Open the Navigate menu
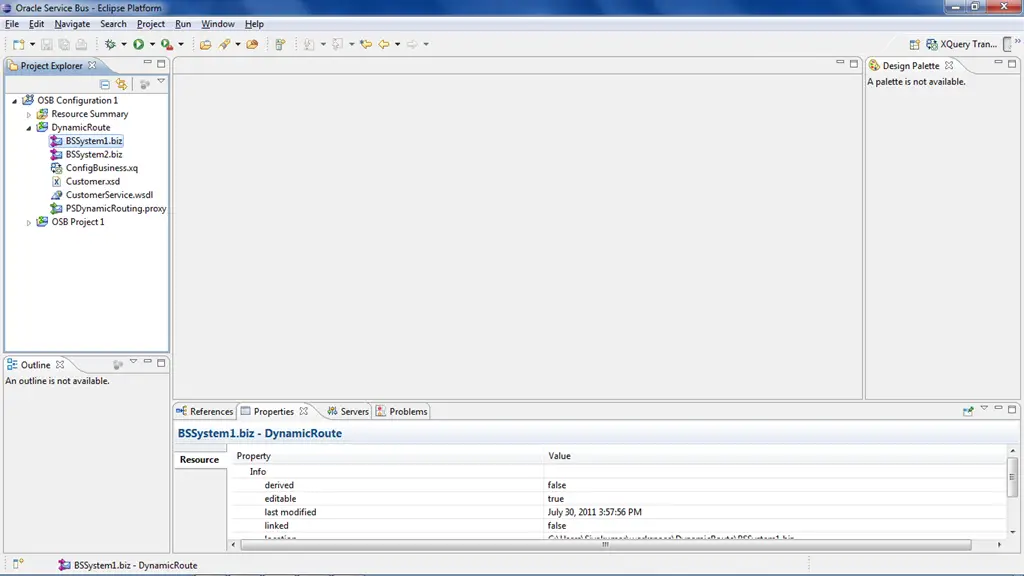 (72, 24)
